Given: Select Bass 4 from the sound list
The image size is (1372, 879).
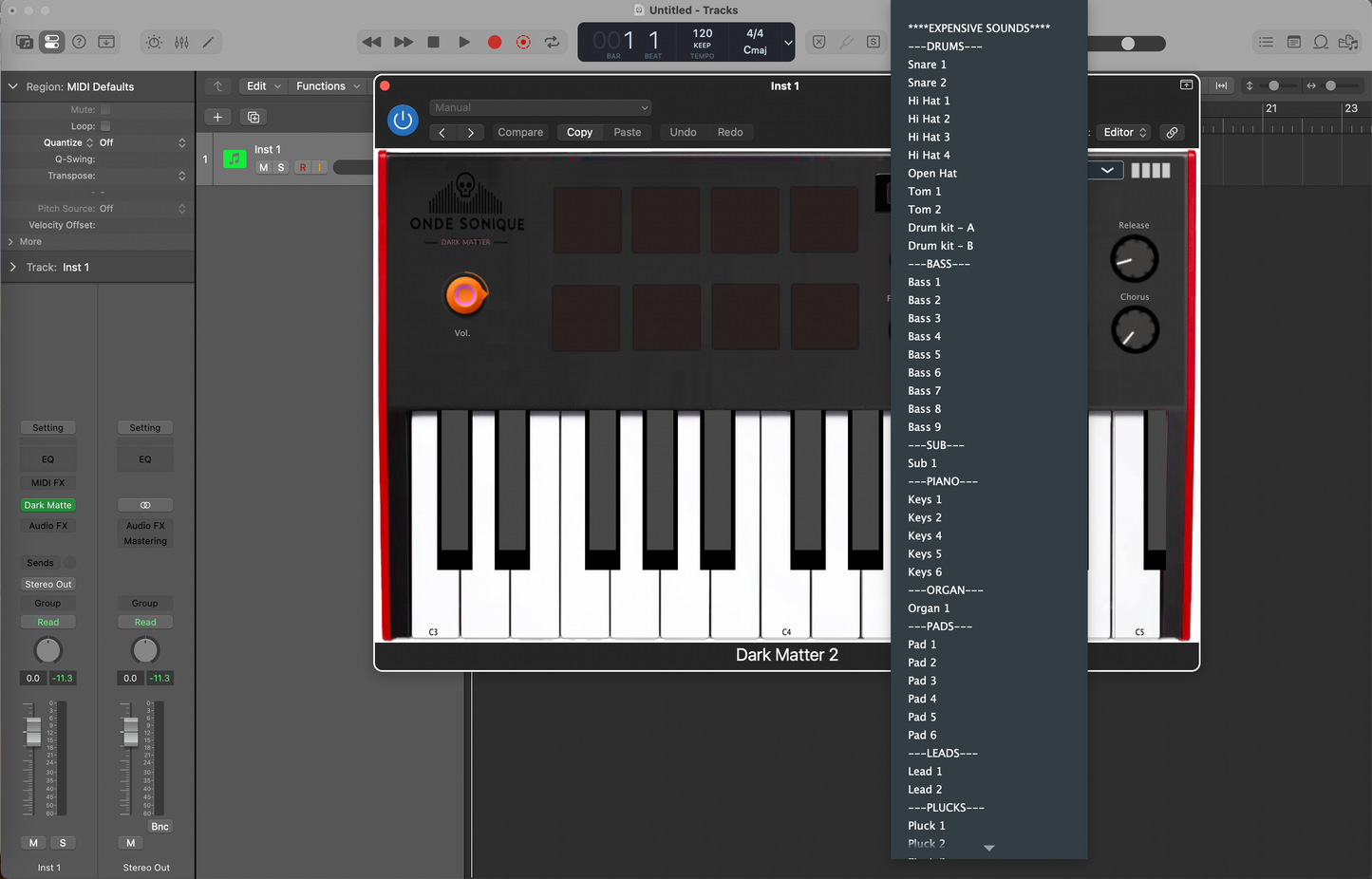Looking at the screenshot, I should tap(924, 337).
